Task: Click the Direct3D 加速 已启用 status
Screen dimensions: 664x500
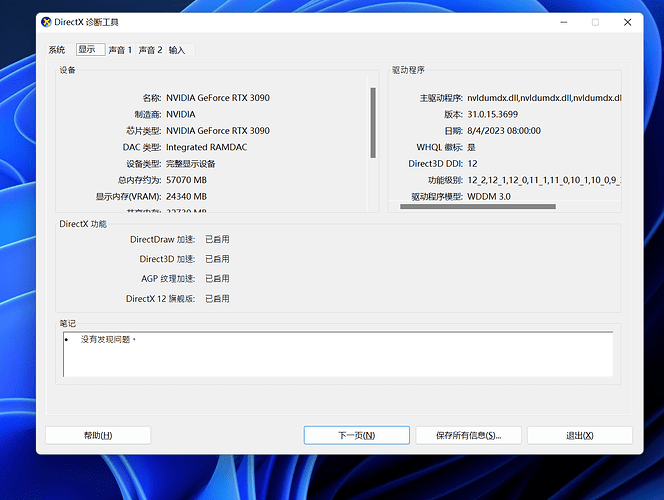Action: pyautogui.click(x=217, y=259)
